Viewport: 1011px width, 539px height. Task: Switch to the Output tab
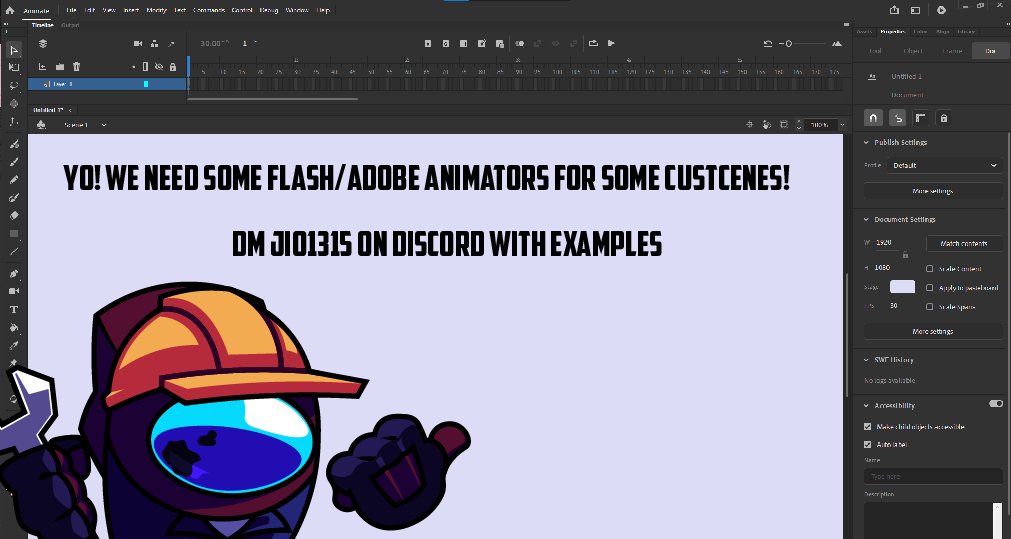pyautogui.click(x=70, y=25)
